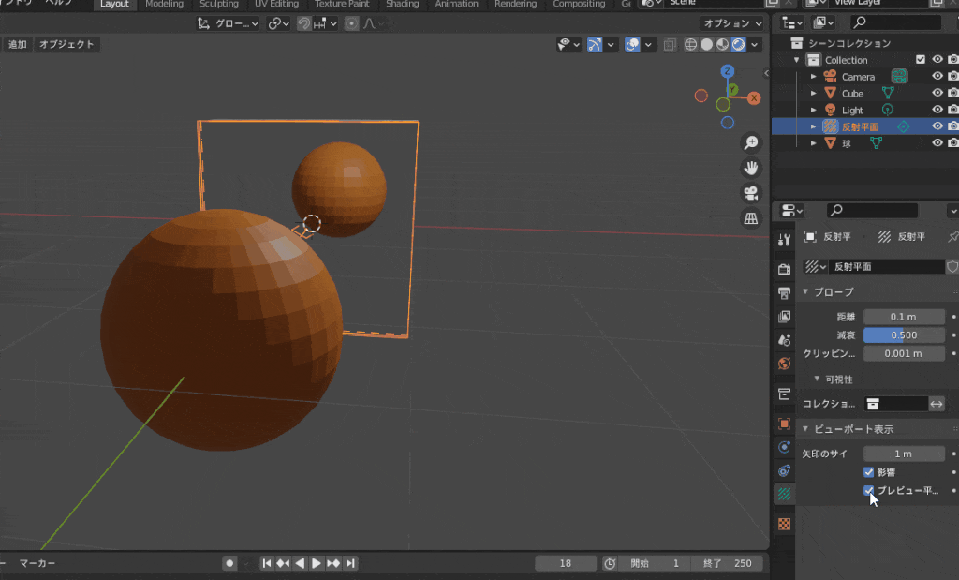Switch to the Shading workspace tab
The width and height of the screenshot is (959, 580).
pos(402,4)
